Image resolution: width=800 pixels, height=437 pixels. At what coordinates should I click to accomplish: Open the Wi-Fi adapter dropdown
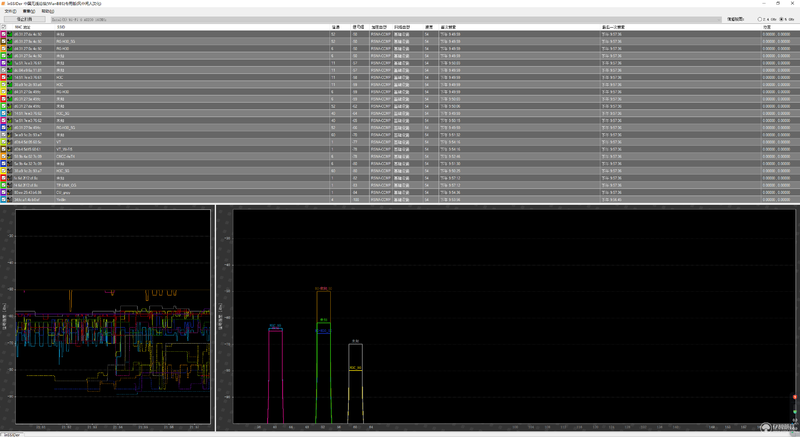click(386, 19)
